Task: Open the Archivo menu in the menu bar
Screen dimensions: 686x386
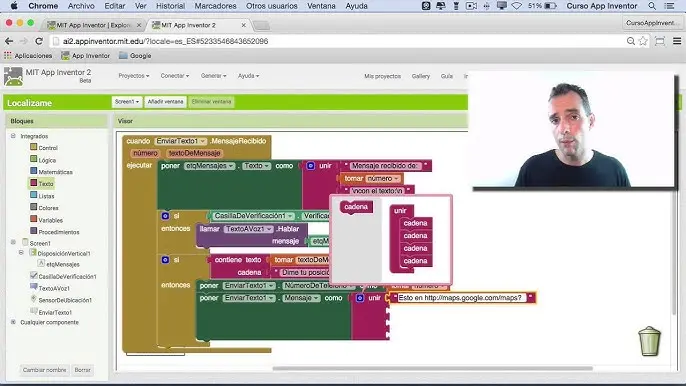Action: click(x=81, y=6)
